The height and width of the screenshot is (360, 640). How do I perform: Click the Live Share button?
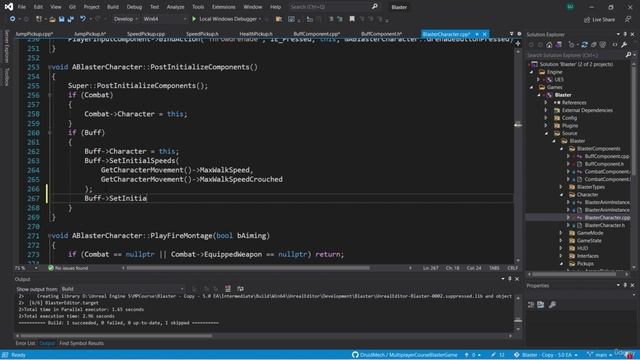pyautogui.click(x=599, y=19)
